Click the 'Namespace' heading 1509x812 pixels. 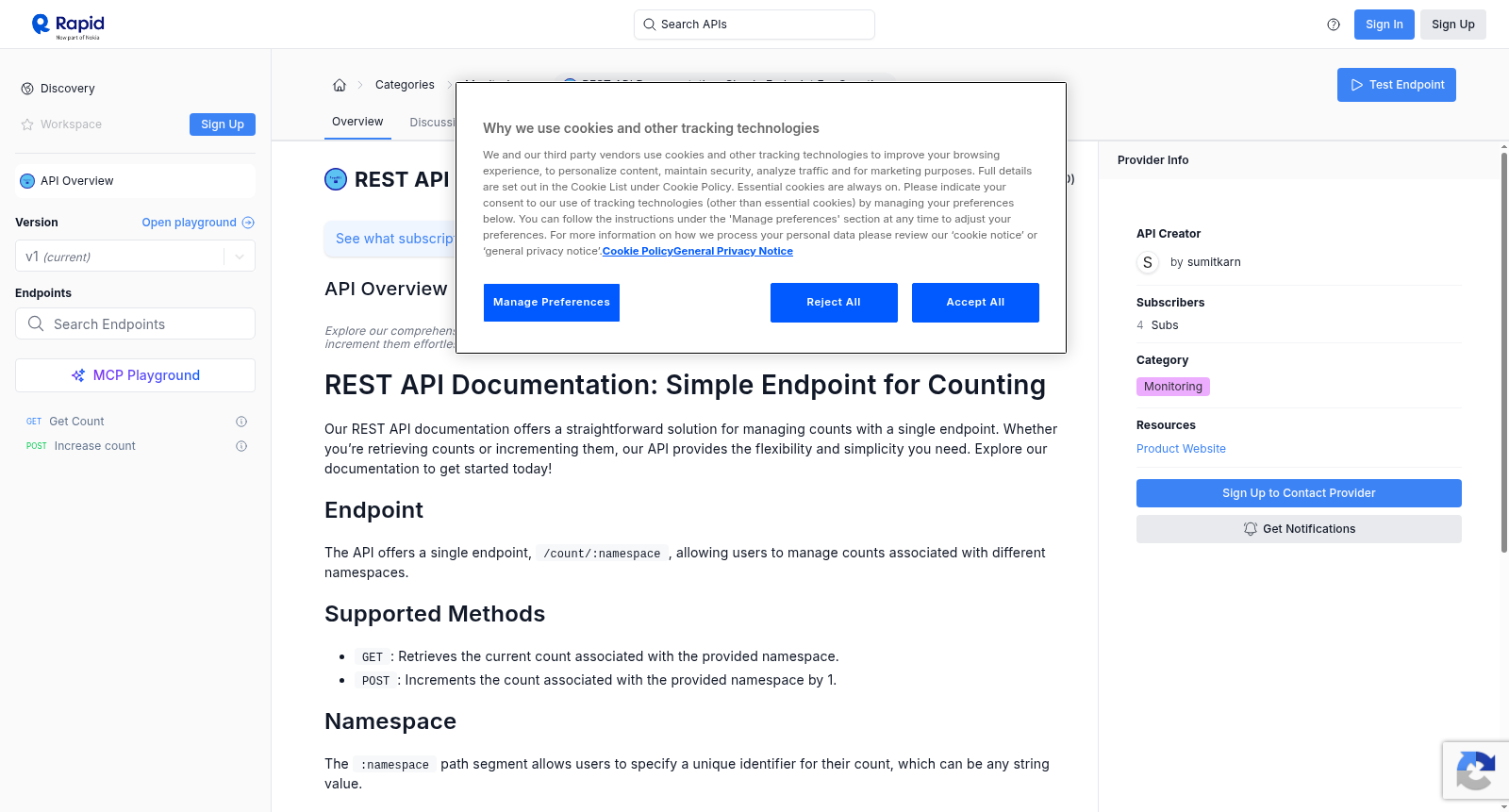point(390,721)
